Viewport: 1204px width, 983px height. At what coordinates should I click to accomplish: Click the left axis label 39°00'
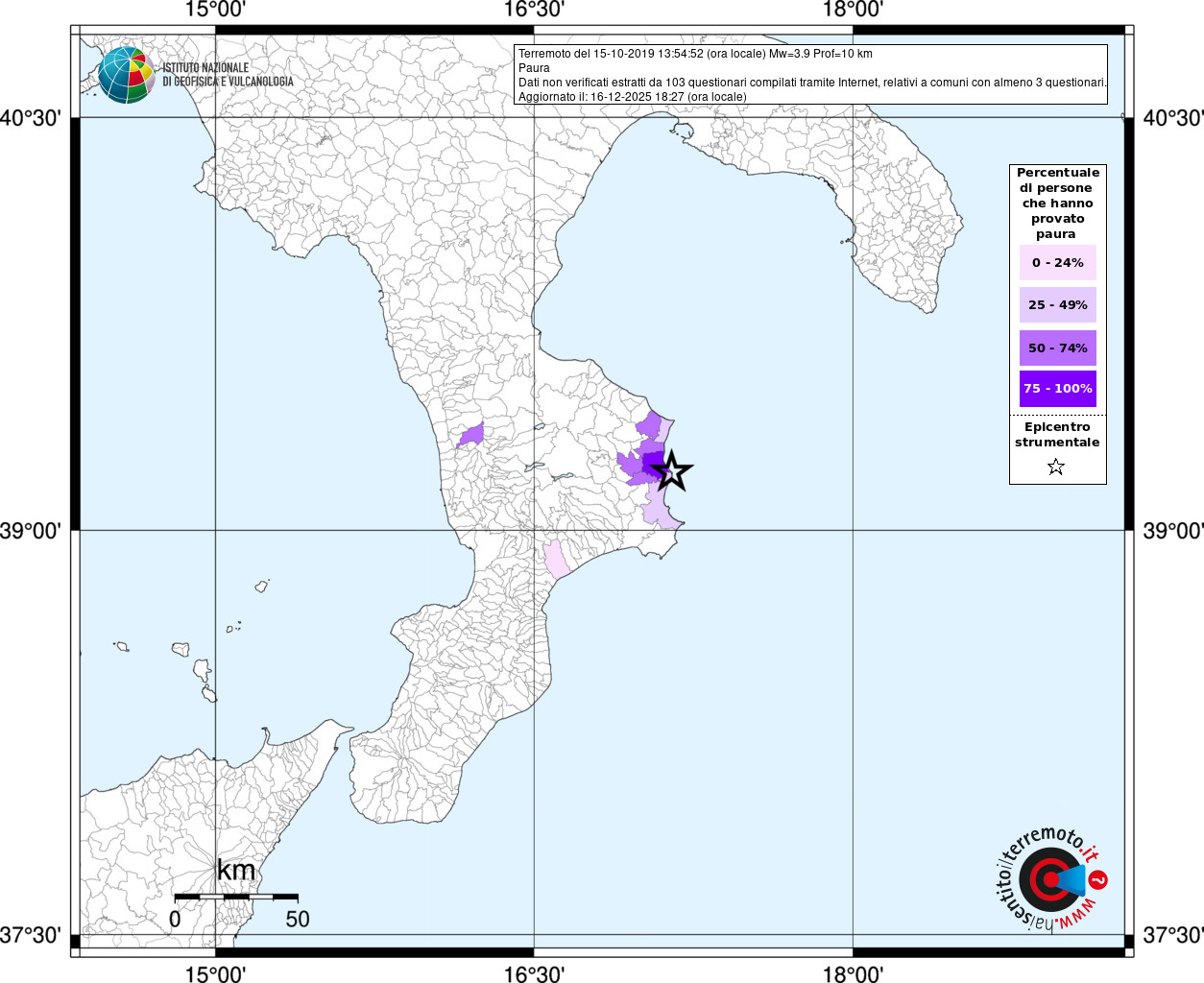click(x=31, y=530)
